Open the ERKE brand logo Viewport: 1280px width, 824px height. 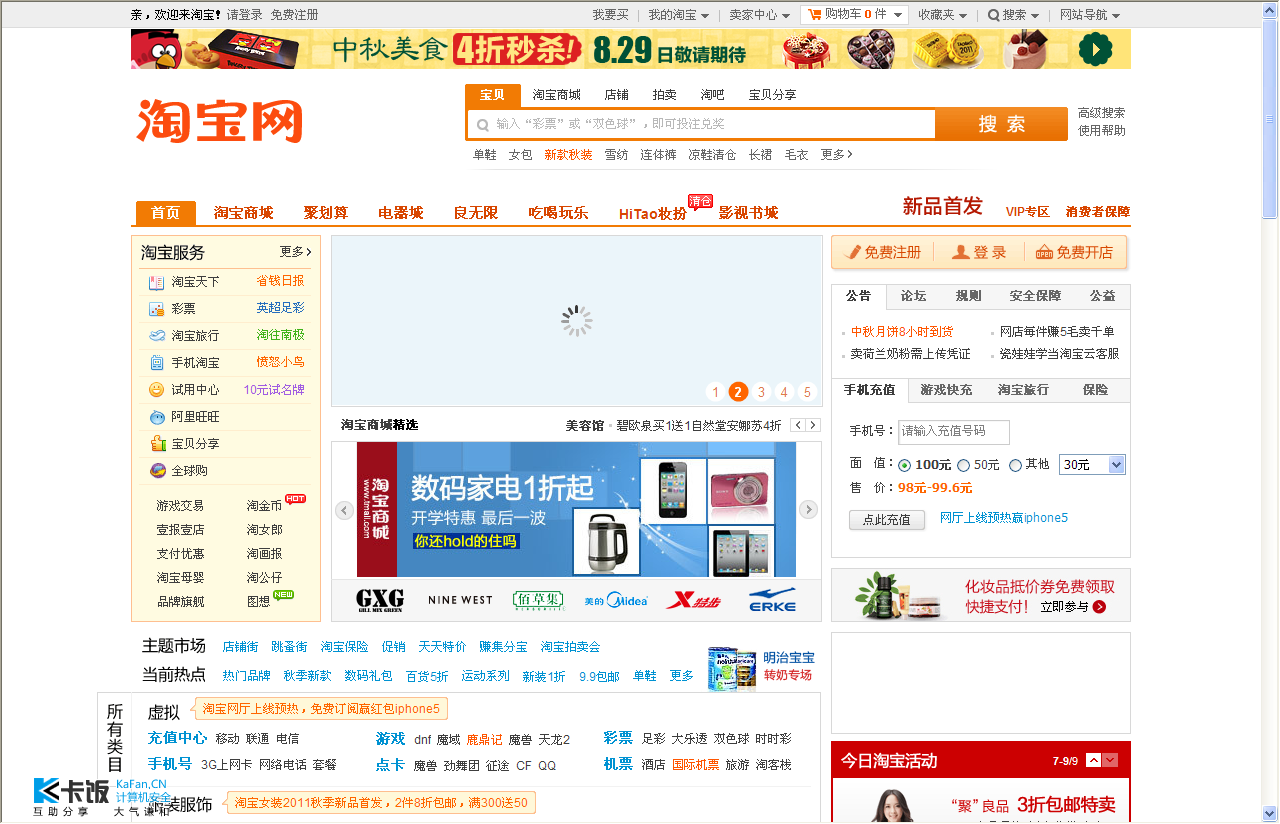pyautogui.click(x=772, y=600)
